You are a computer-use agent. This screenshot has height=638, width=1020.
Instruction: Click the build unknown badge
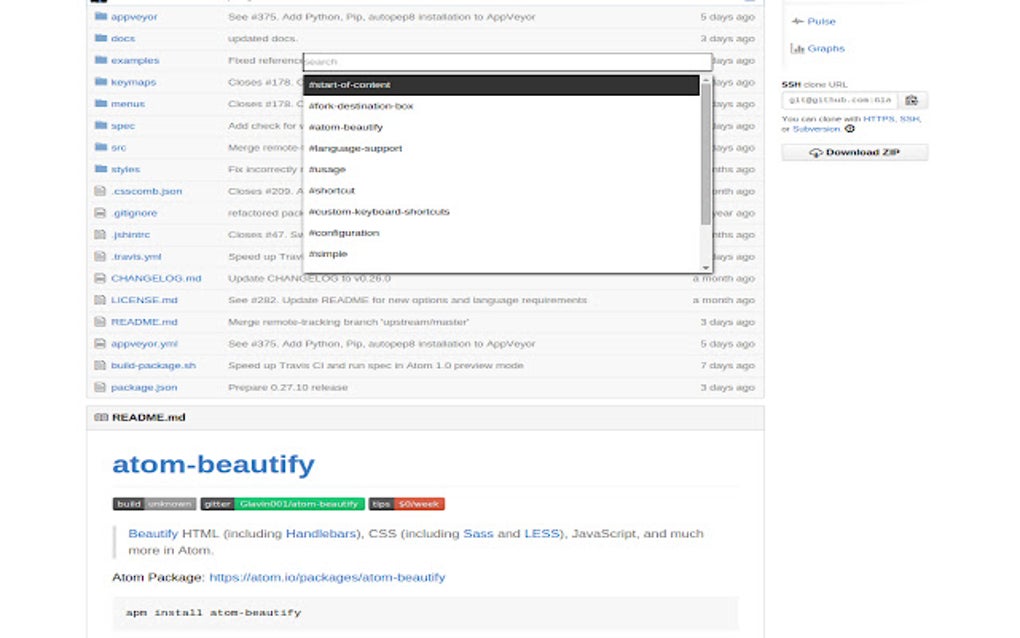pyautogui.click(x=154, y=504)
